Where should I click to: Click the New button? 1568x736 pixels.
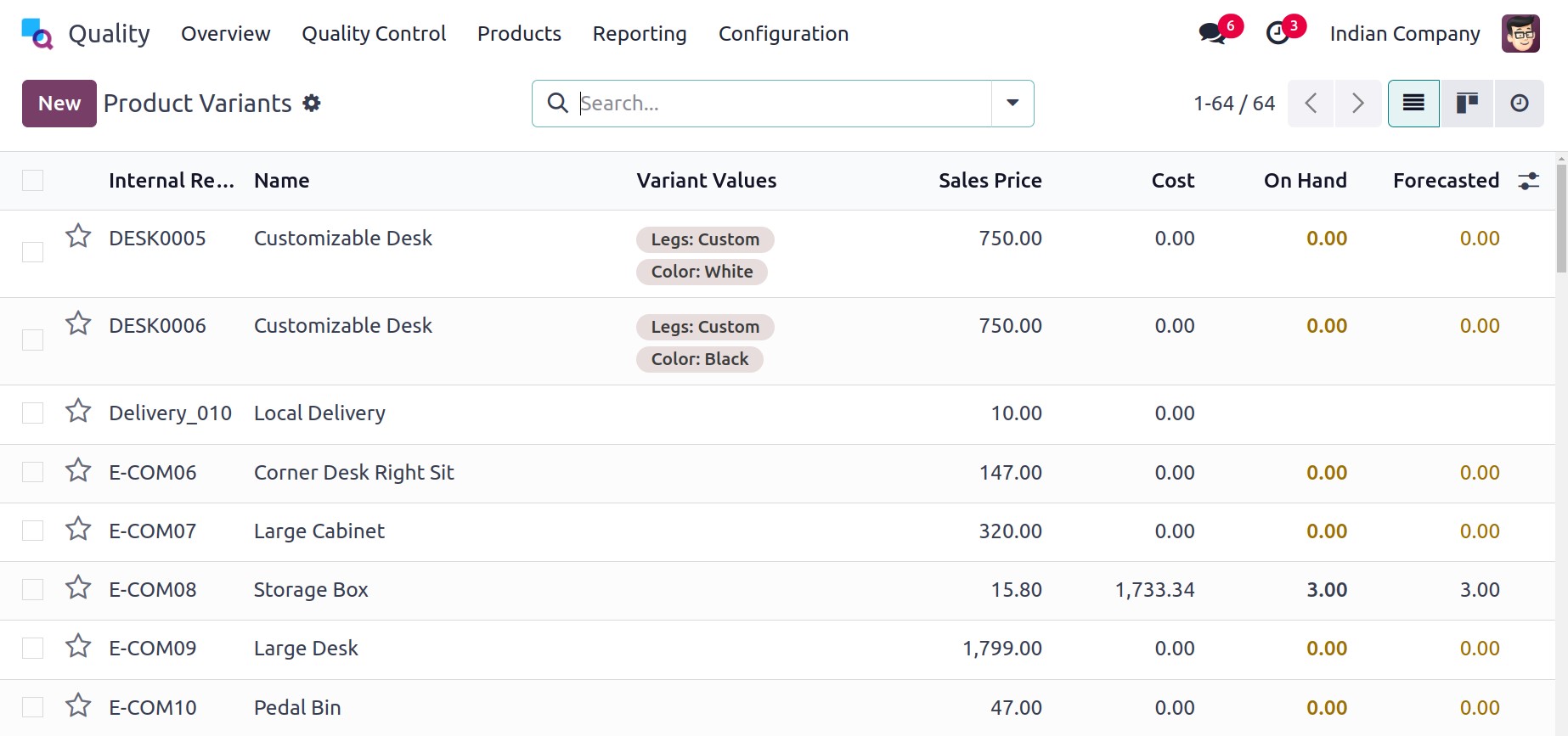(59, 104)
